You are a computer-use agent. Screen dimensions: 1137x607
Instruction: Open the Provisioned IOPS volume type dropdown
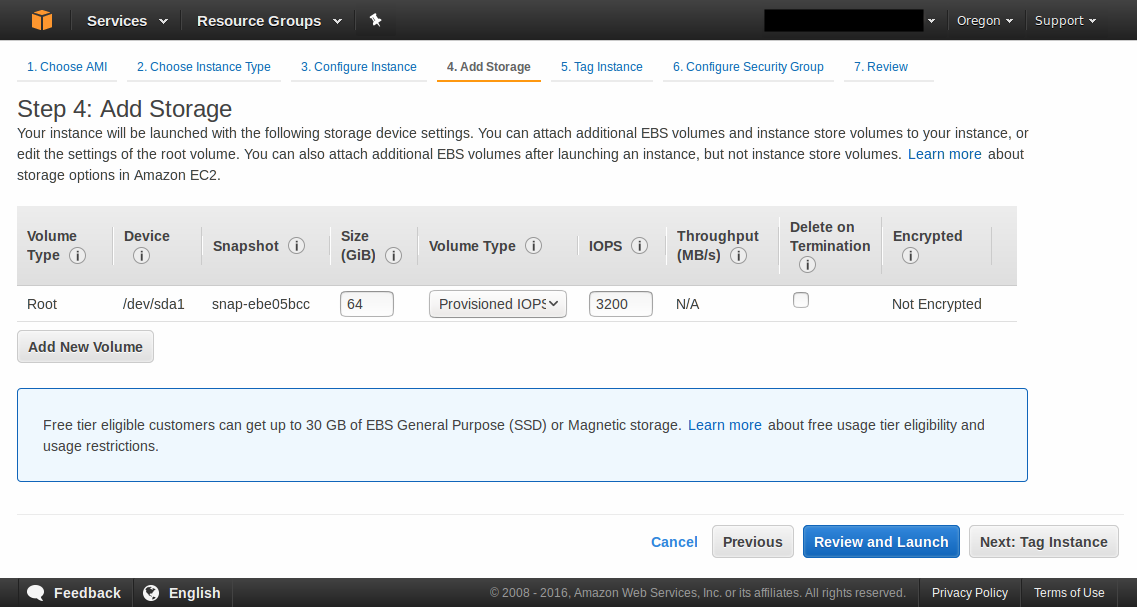tap(498, 304)
